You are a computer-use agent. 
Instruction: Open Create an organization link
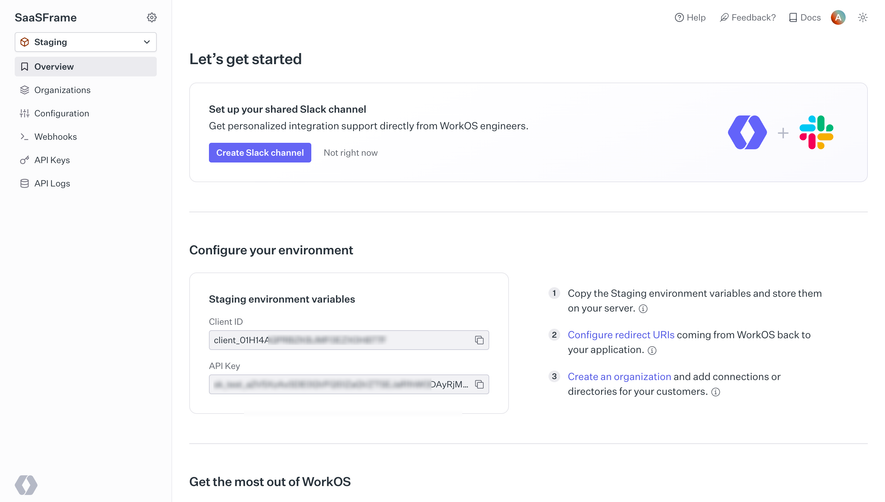coord(619,377)
